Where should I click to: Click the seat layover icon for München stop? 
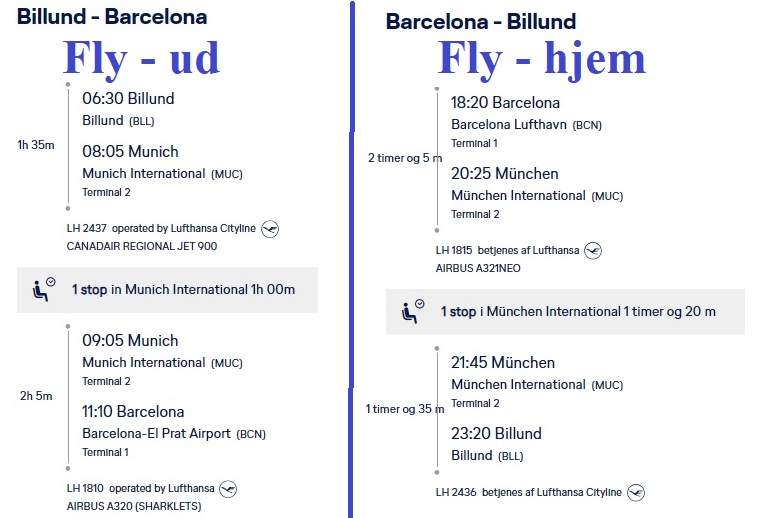tap(412, 312)
